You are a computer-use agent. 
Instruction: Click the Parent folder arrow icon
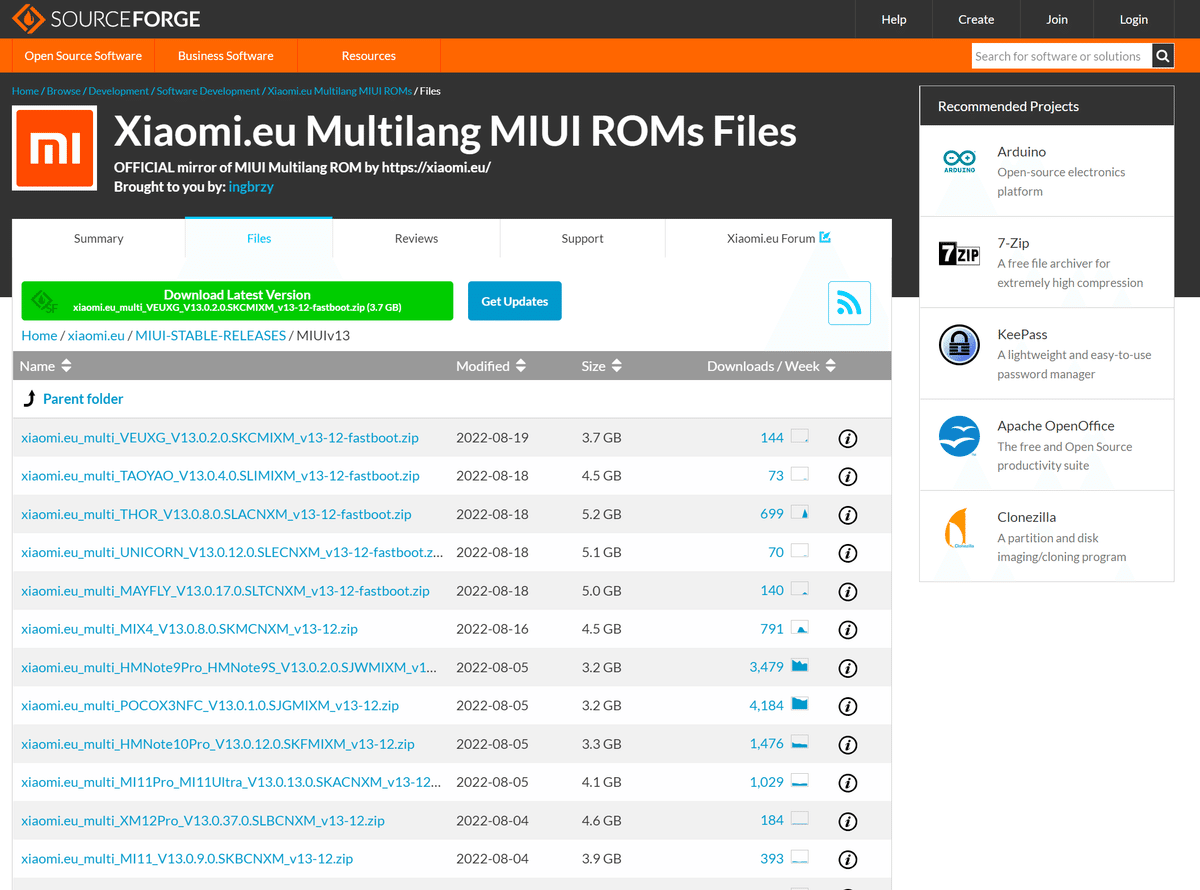[29, 399]
